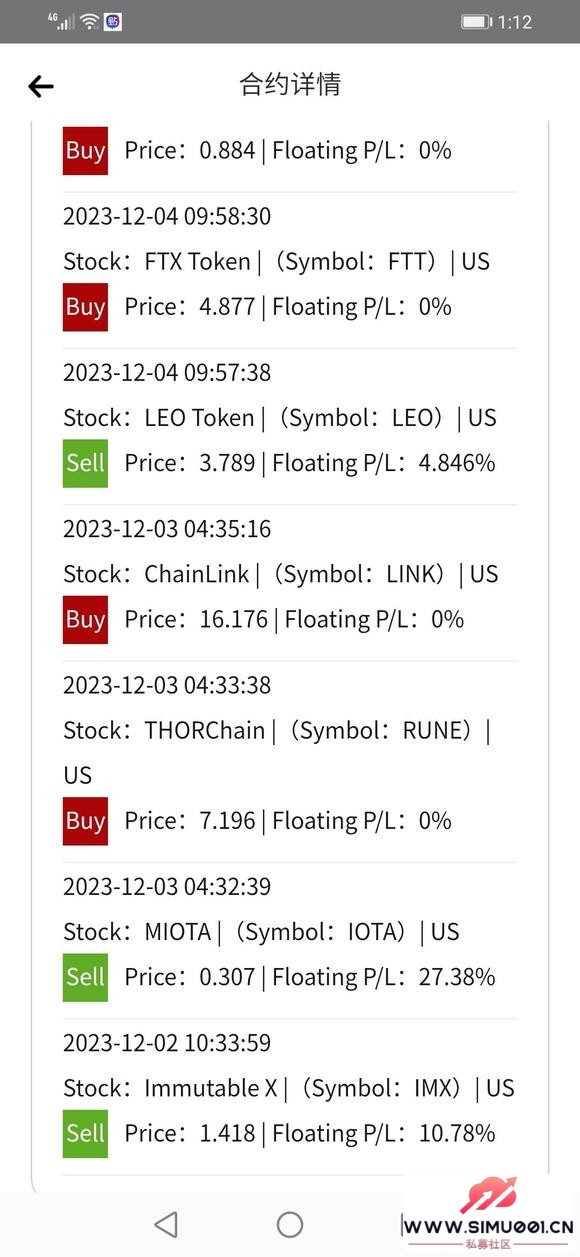The height and width of the screenshot is (1257, 580).
Task: Tap the WiFi signal status icon
Action: click(90, 21)
